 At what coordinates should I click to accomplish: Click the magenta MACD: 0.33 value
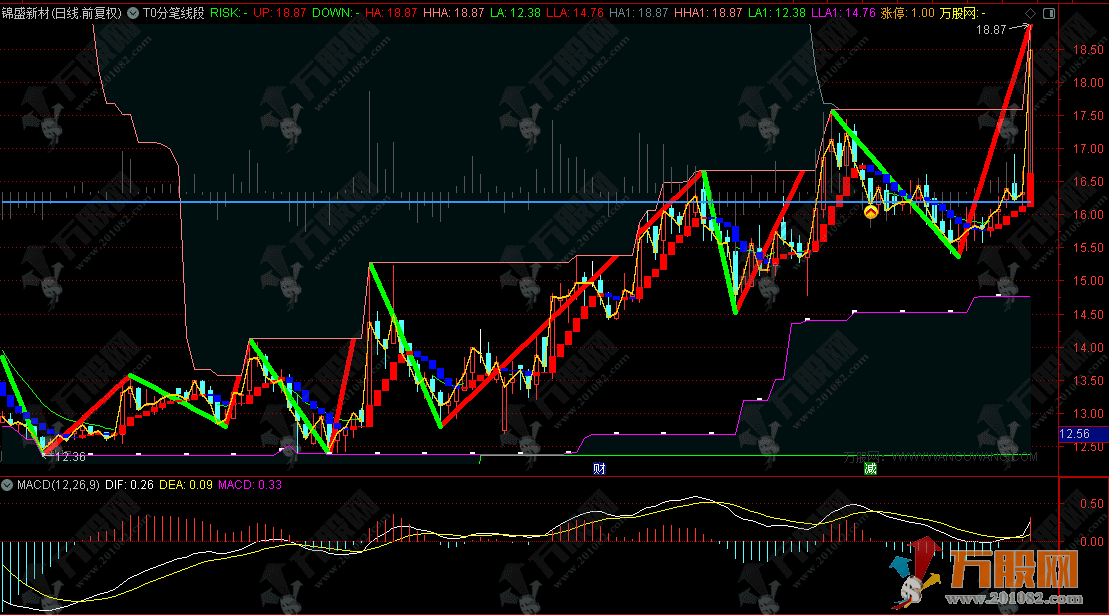pyautogui.click(x=250, y=486)
